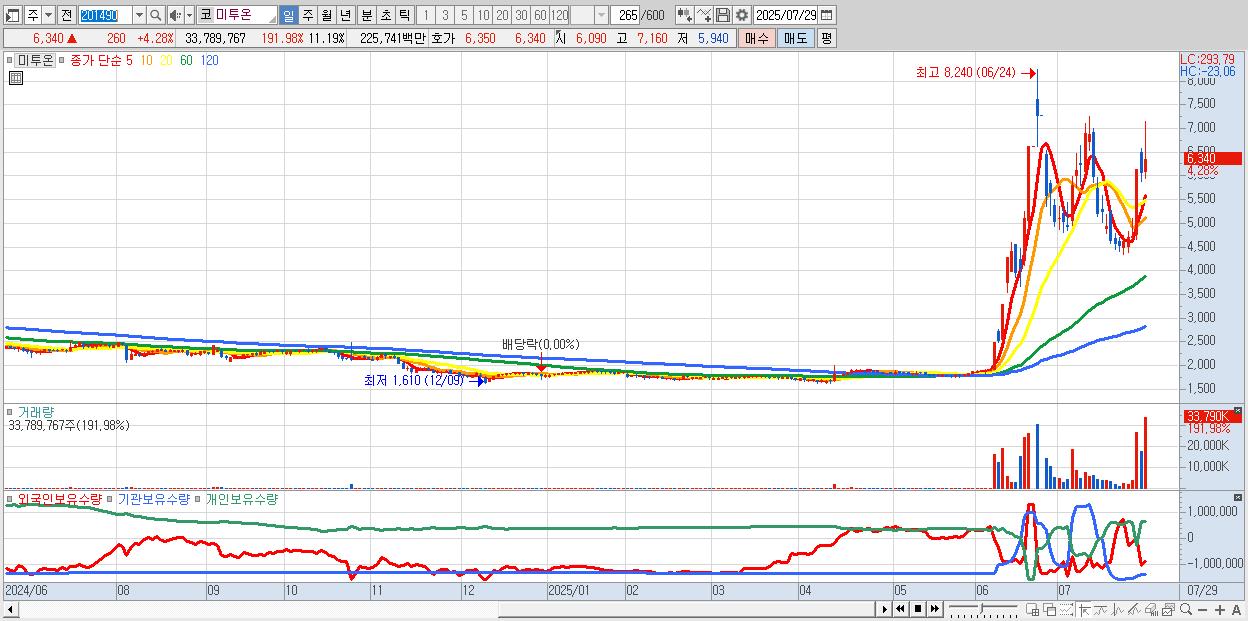Viewport: 1248px width, 621px height.
Task: Select the 일 daily period button
Action: 288,15
